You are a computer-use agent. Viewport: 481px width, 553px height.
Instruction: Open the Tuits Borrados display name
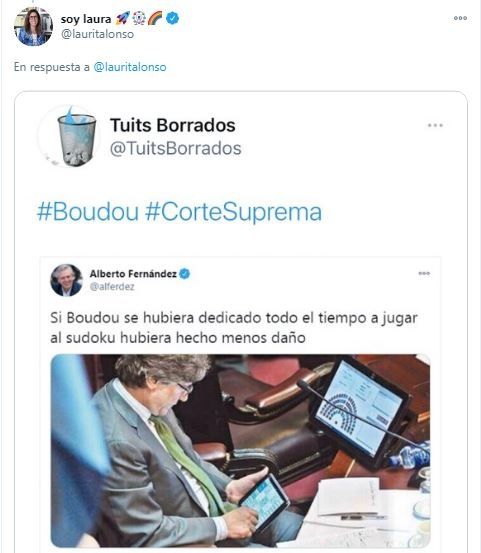click(x=173, y=125)
